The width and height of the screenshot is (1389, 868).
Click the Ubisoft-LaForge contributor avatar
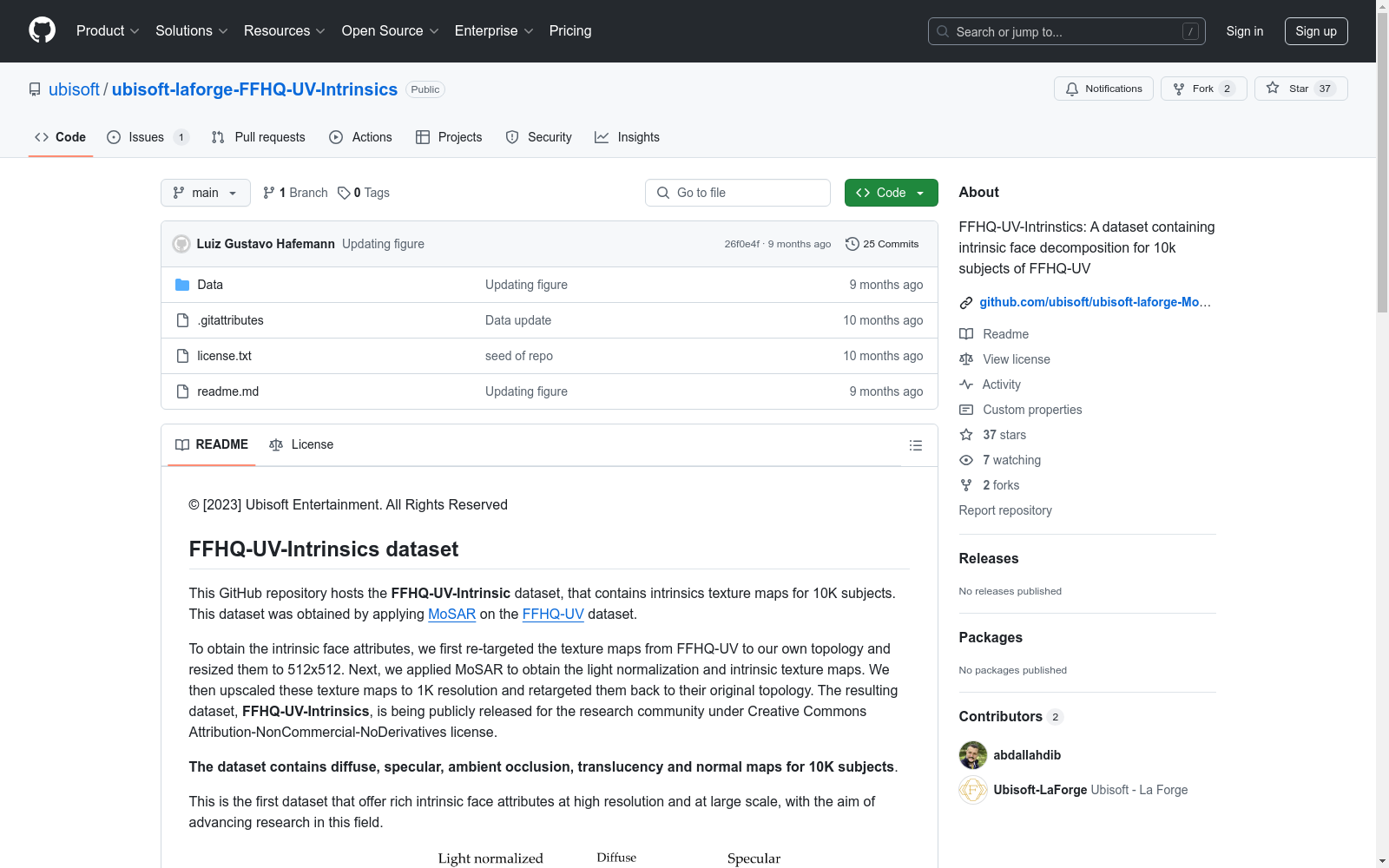pyautogui.click(x=973, y=790)
